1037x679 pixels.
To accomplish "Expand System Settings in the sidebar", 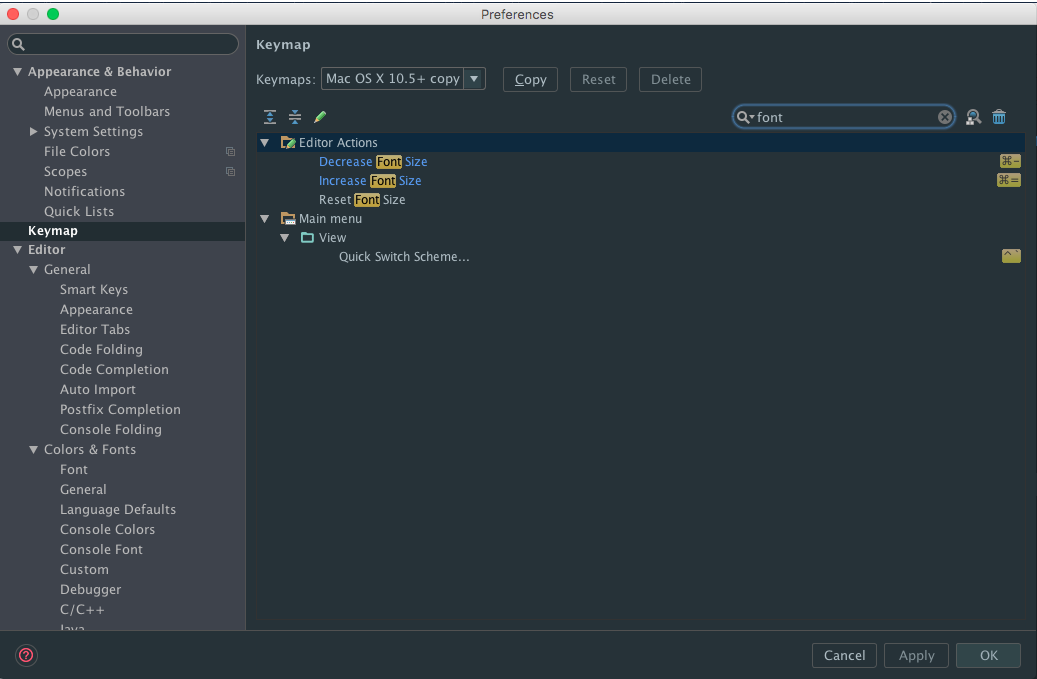I will pos(34,132).
